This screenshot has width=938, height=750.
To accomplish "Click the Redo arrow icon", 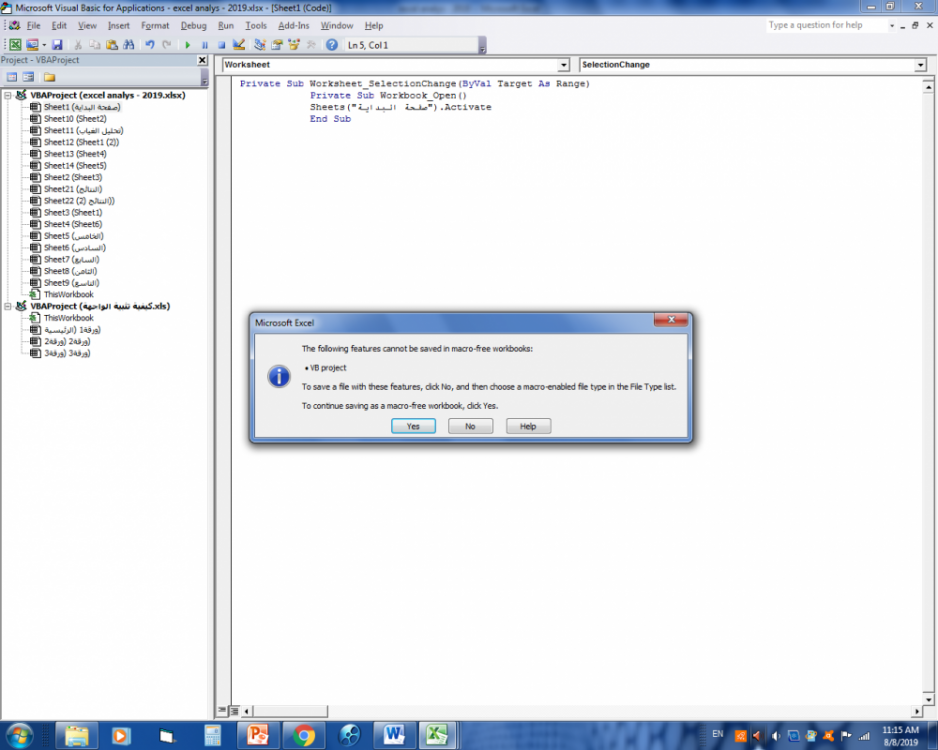I will [166, 45].
